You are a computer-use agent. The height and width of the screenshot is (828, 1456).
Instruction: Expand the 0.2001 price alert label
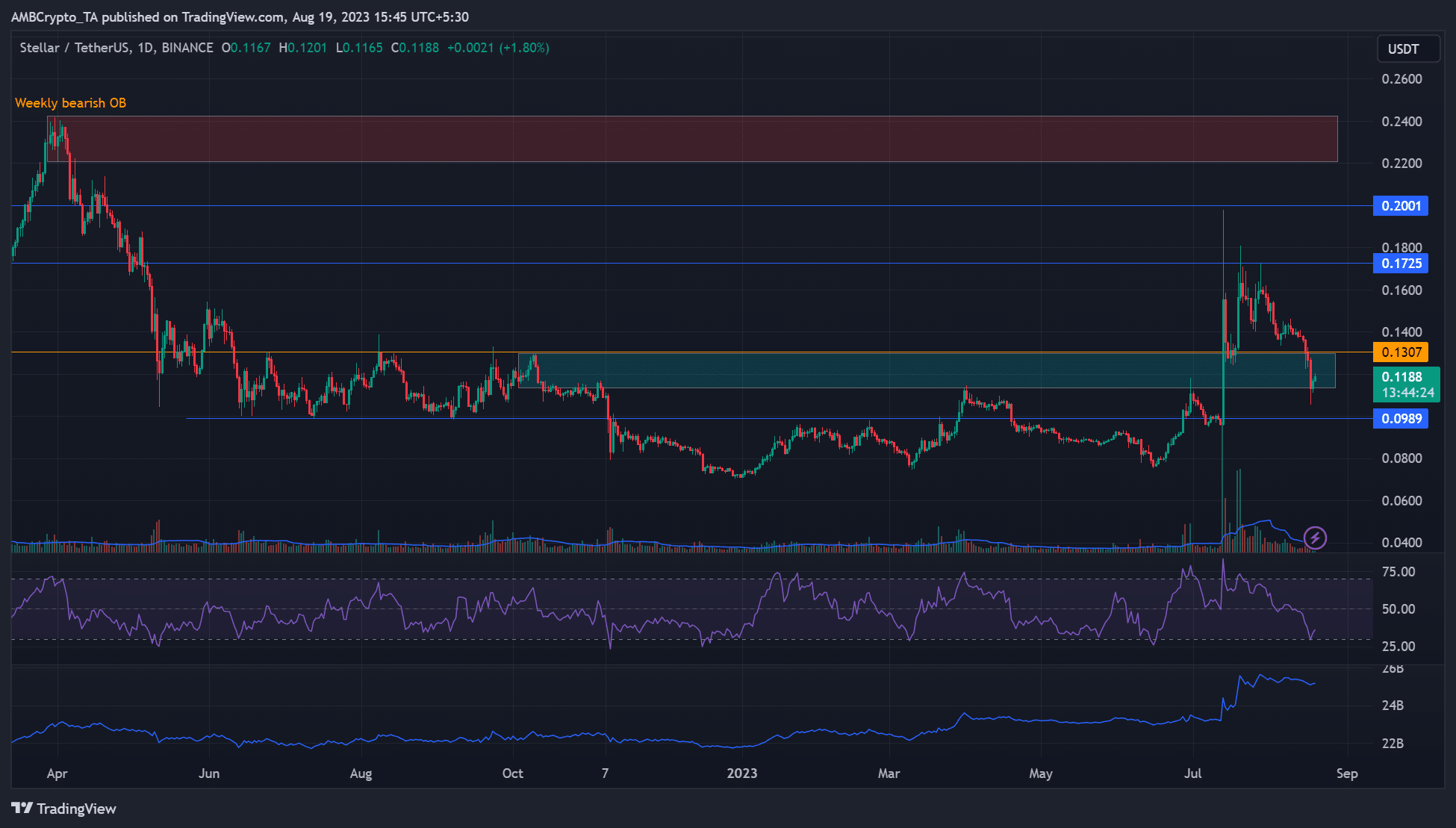click(x=1401, y=206)
